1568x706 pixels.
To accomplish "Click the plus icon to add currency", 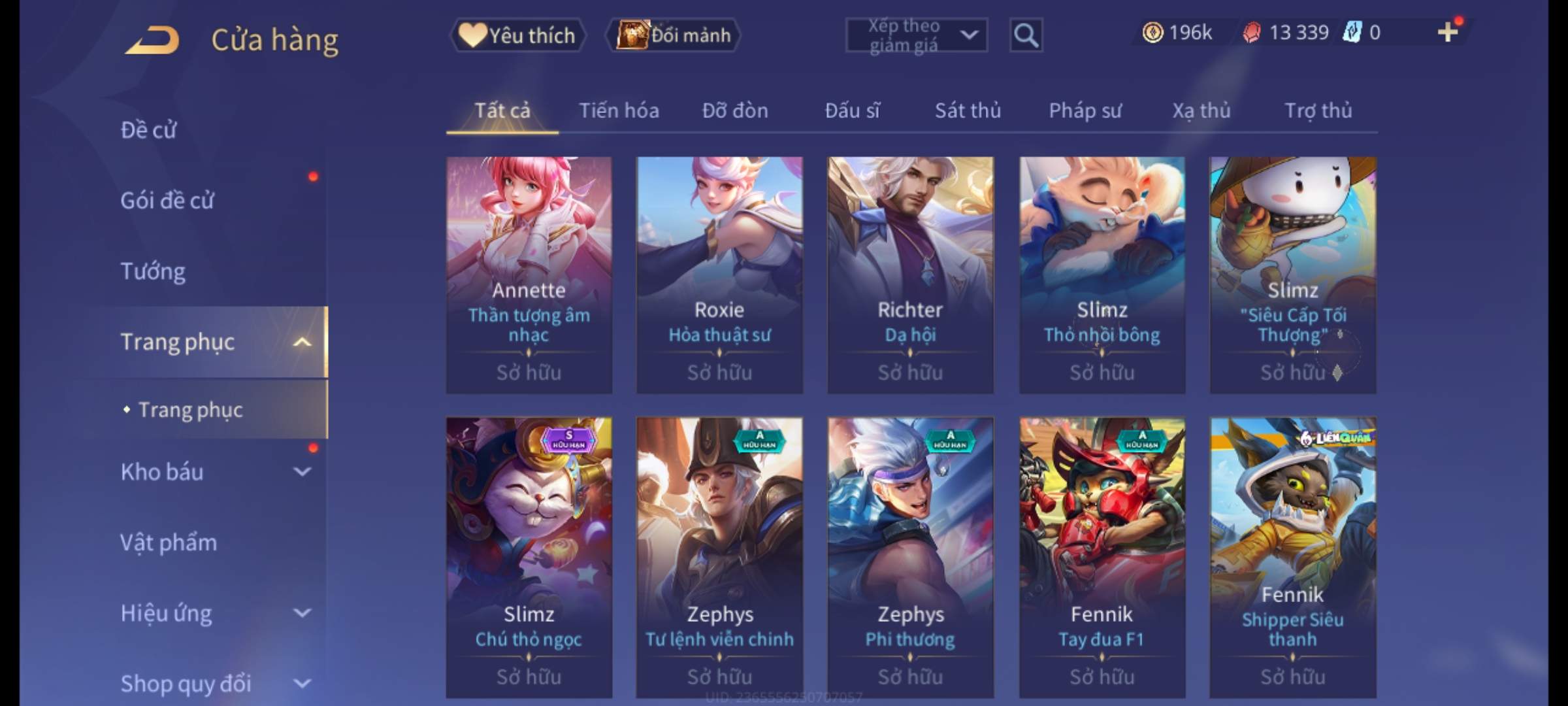I will [1448, 32].
